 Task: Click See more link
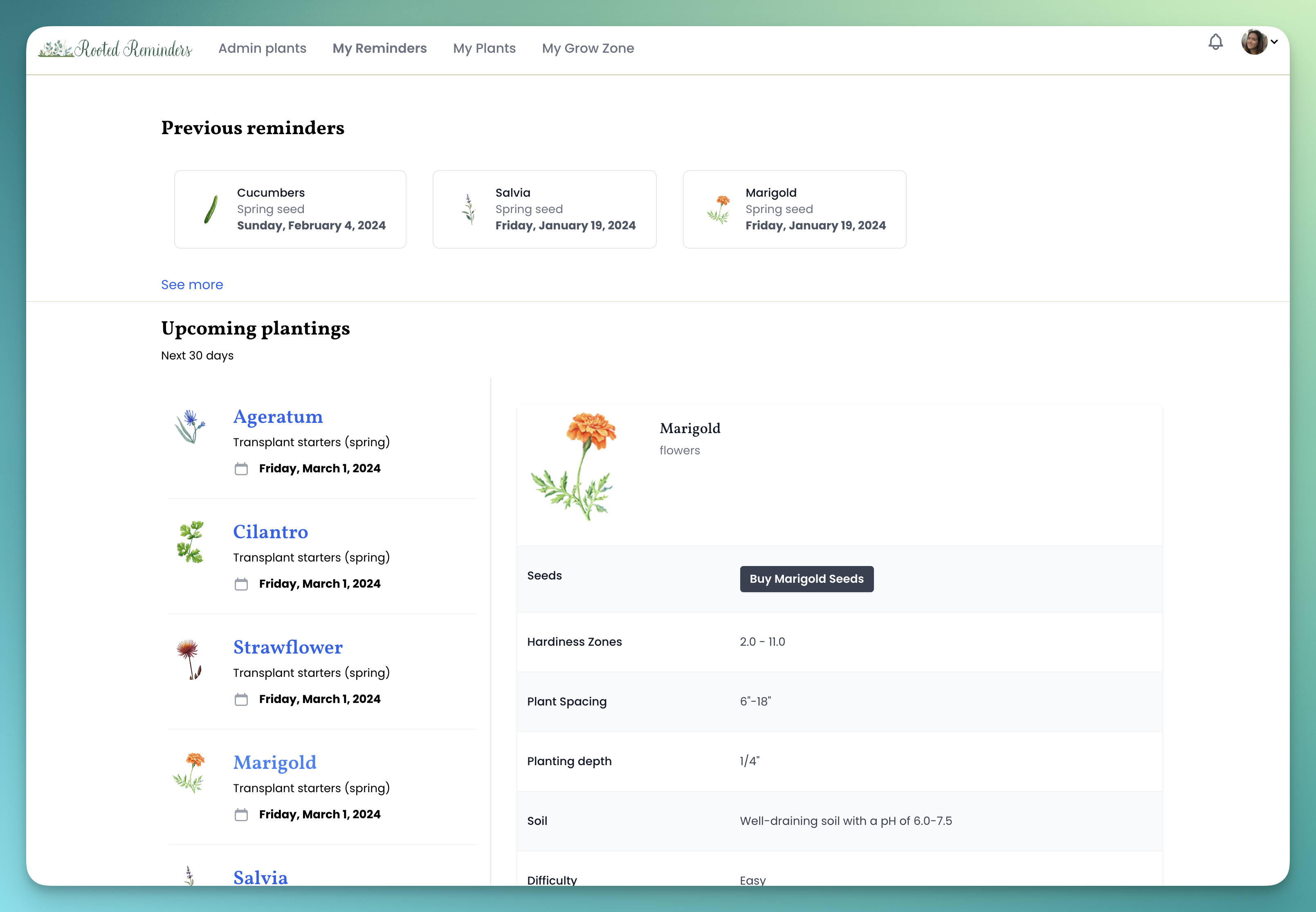[x=192, y=285]
